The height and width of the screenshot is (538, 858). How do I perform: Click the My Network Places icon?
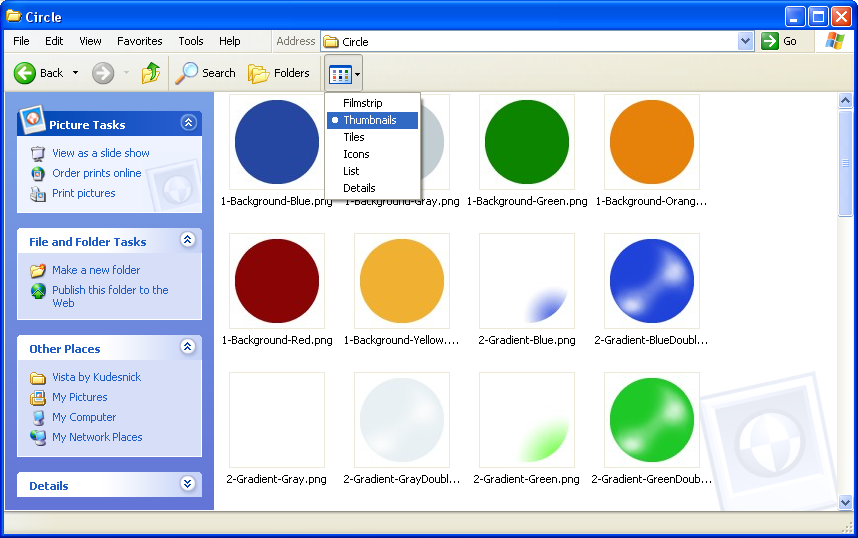pos(38,437)
